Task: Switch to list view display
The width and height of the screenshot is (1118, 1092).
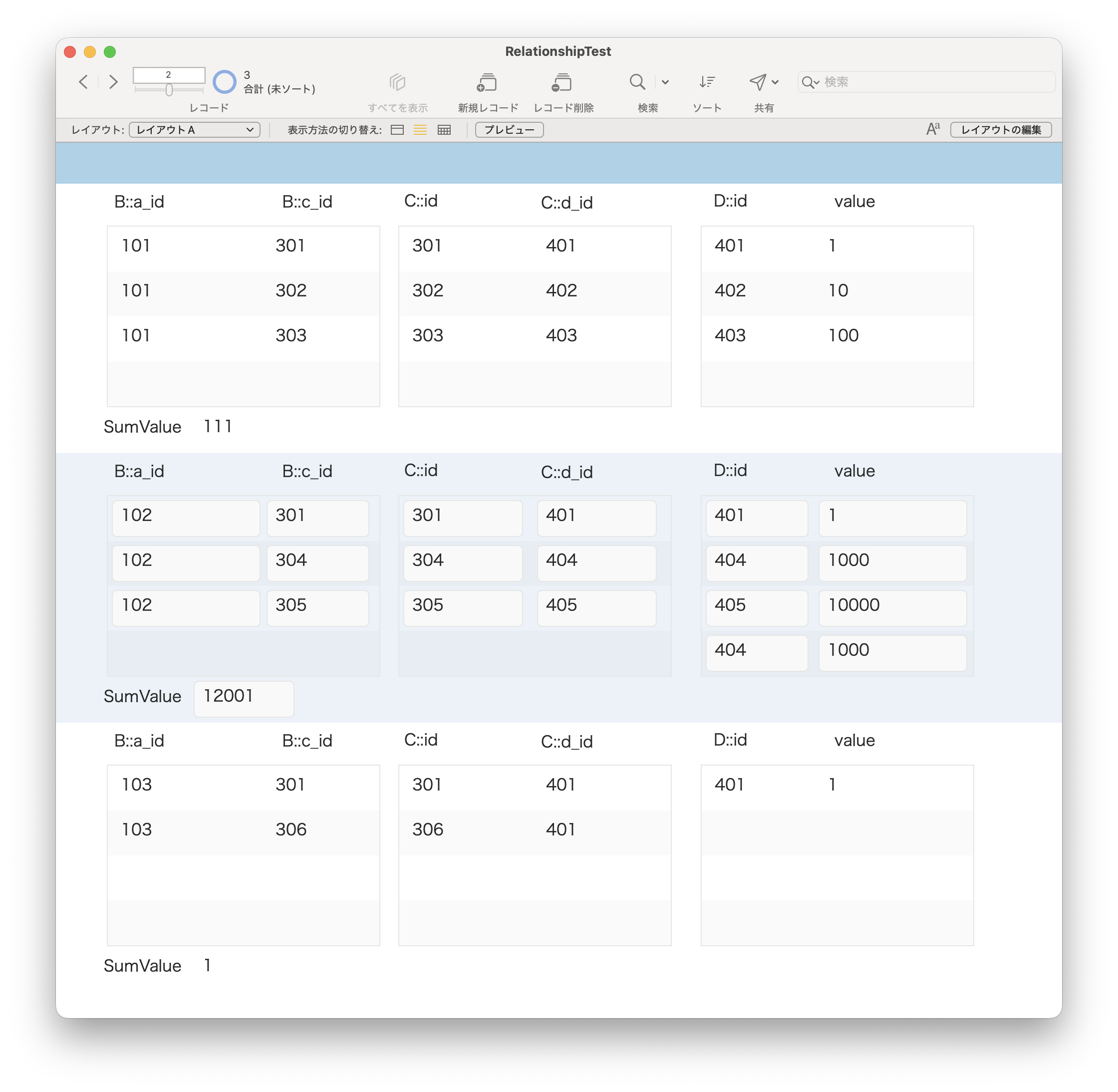Action: [420, 130]
